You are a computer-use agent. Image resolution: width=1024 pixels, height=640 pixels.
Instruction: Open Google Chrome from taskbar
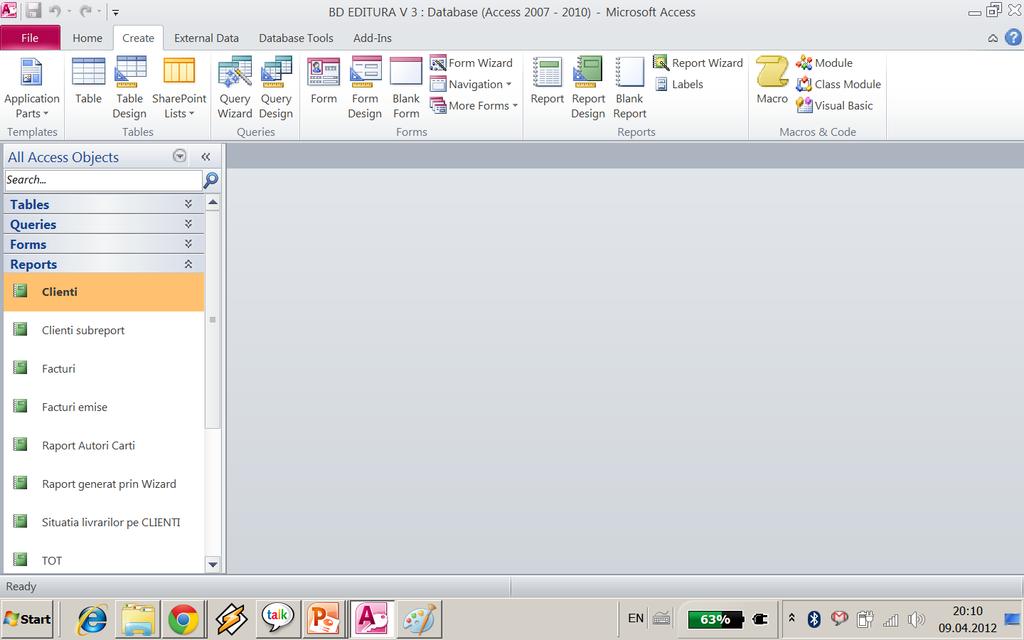click(184, 619)
